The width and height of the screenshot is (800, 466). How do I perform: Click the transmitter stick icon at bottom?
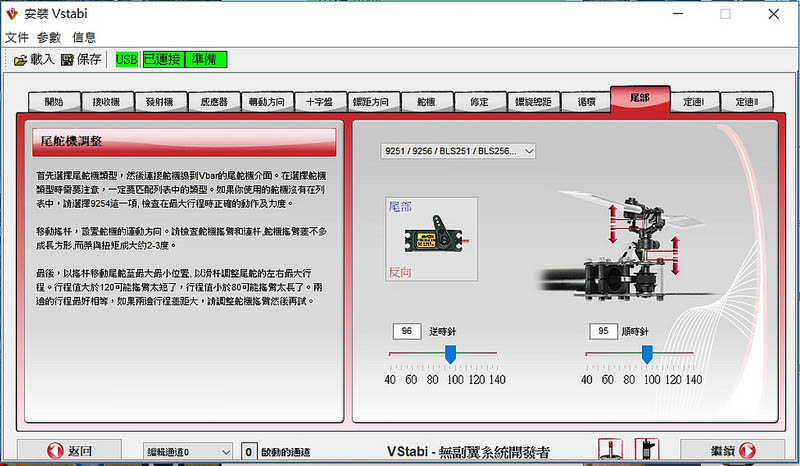click(610, 450)
